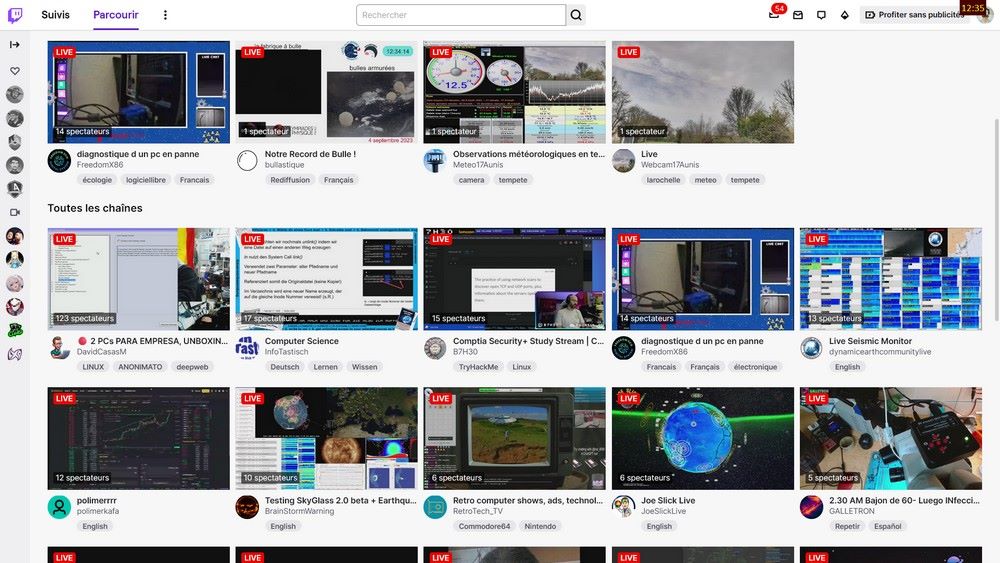Click the camera icon in left sidebar
The width and height of the screenshot is (1000, 563).
pyautogui.click(x=15, y=212)
